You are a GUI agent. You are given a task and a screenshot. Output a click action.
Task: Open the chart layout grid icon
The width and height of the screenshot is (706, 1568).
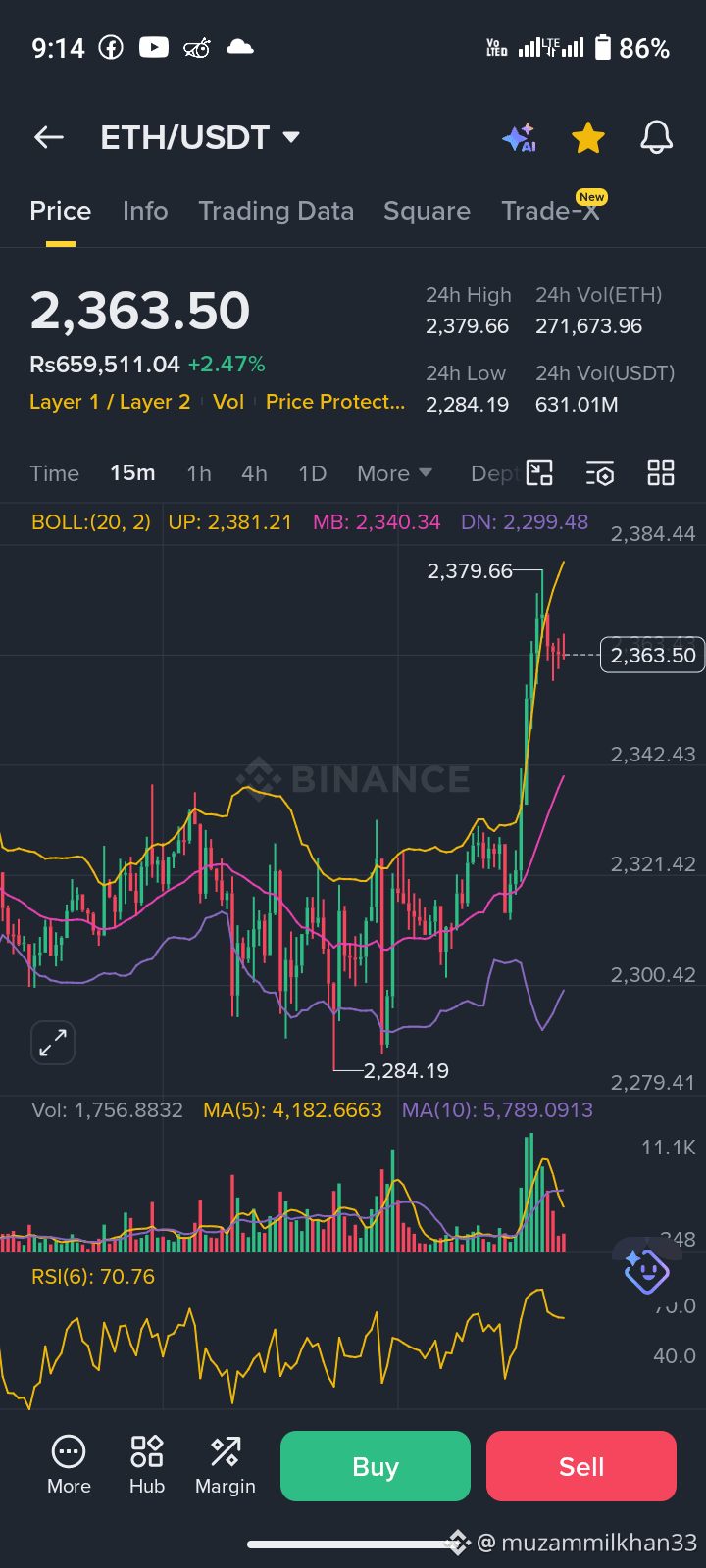point(661,472)
